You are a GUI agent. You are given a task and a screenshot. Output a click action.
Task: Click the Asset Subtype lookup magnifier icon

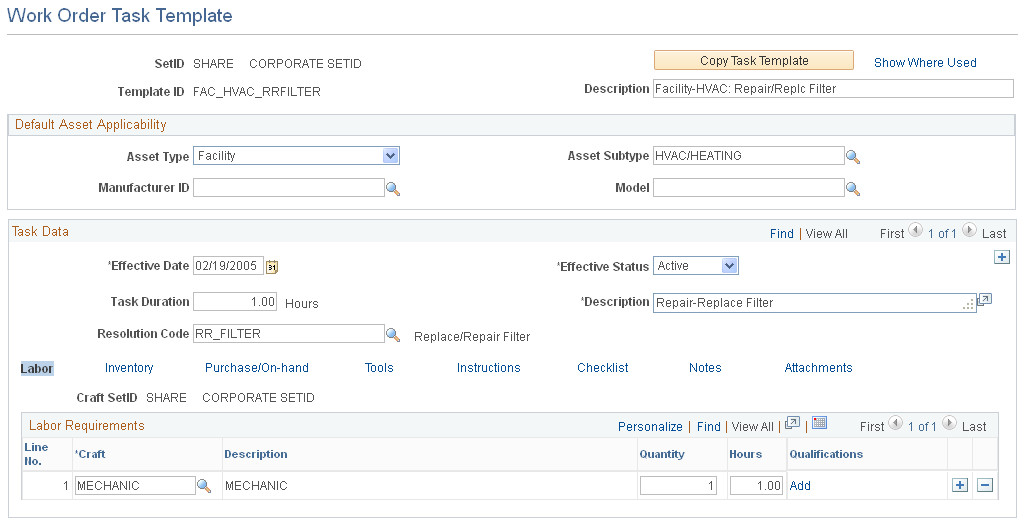pos(853,157)
